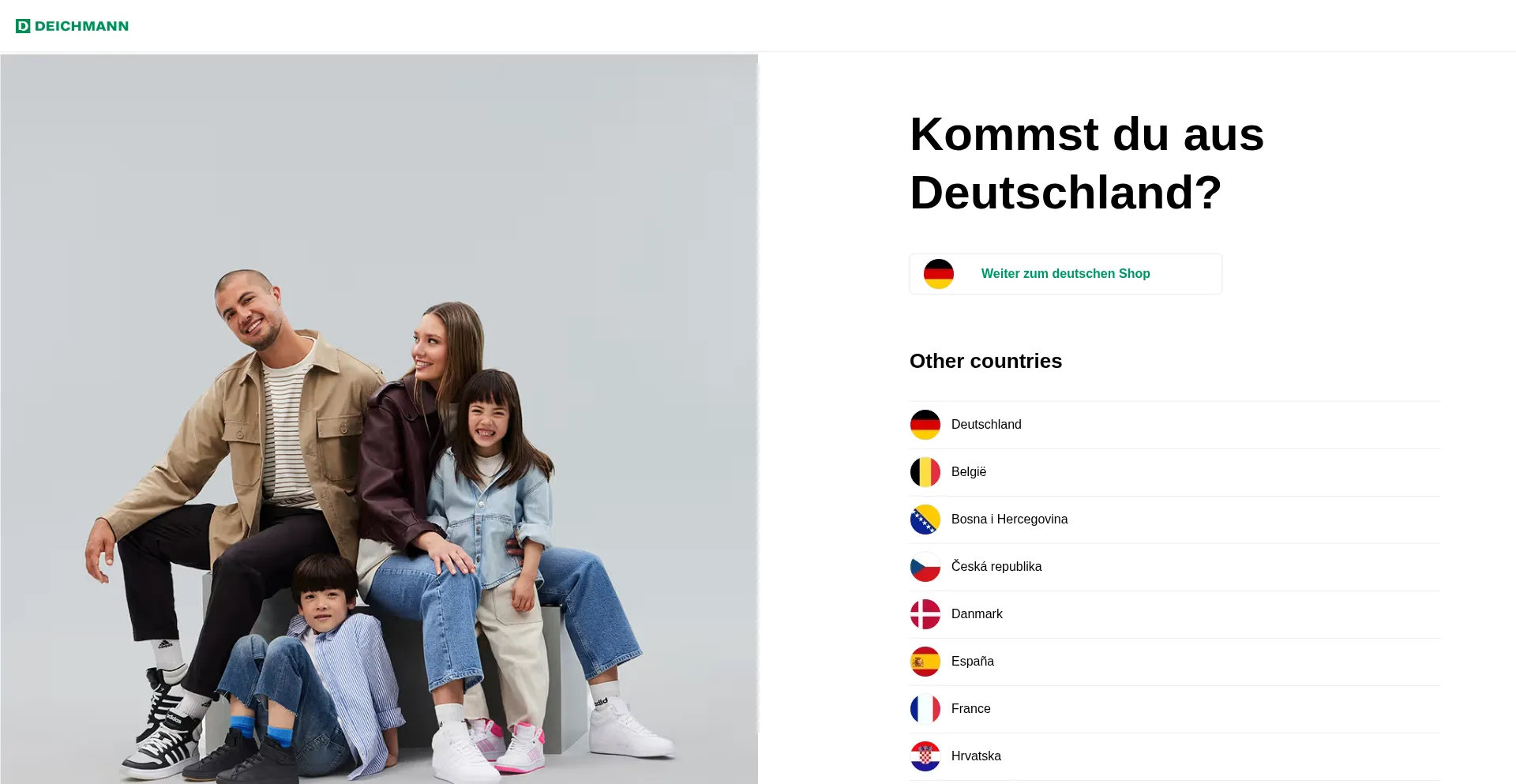
Task: Click the family photo promotional image
Action: pyautogui.click(x=379, y=419)
